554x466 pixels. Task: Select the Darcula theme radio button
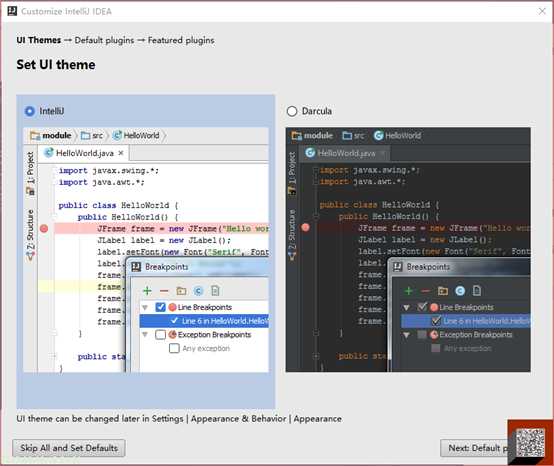tap(292, 111)
